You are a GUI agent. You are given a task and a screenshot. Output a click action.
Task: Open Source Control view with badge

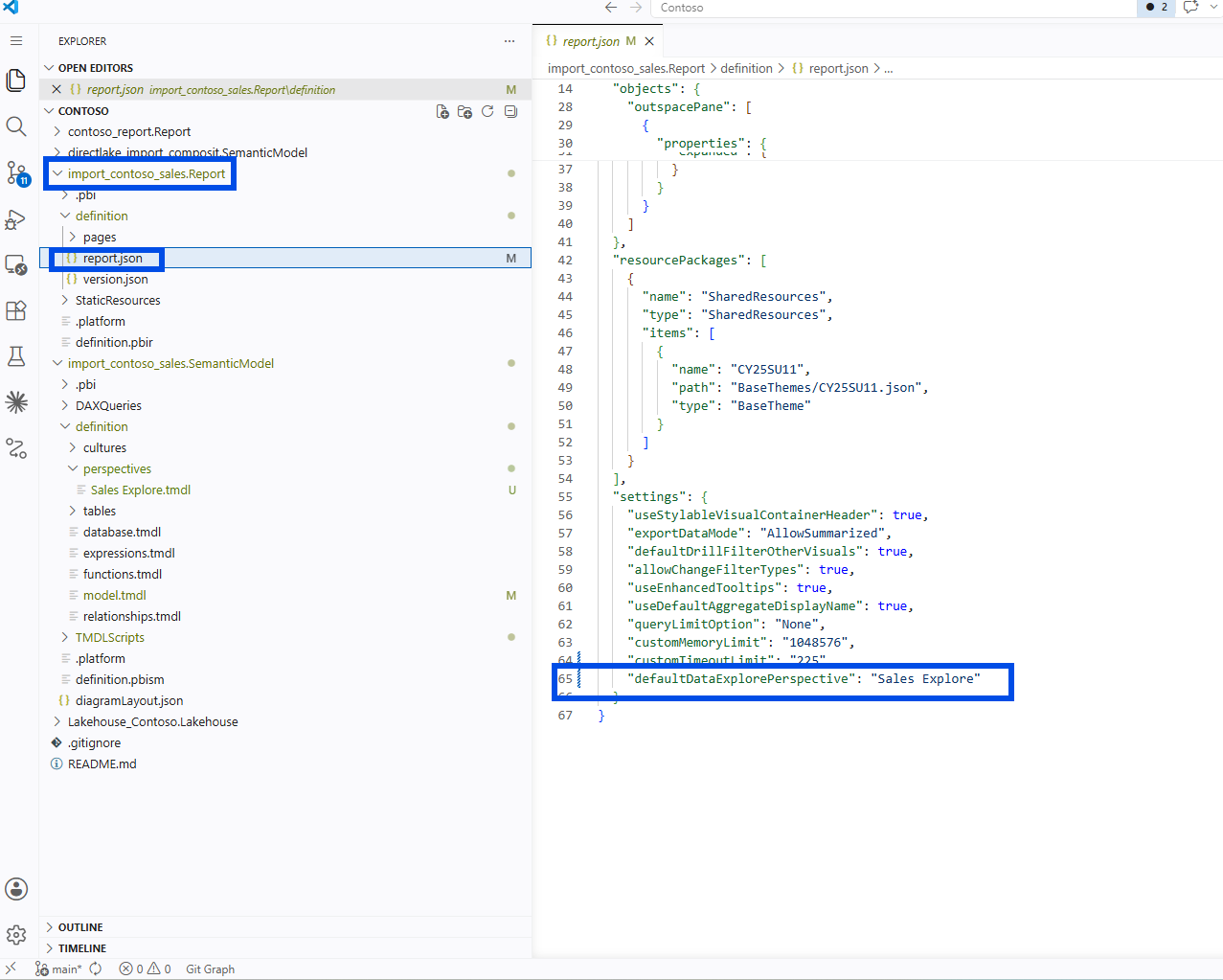coord(16,172)
